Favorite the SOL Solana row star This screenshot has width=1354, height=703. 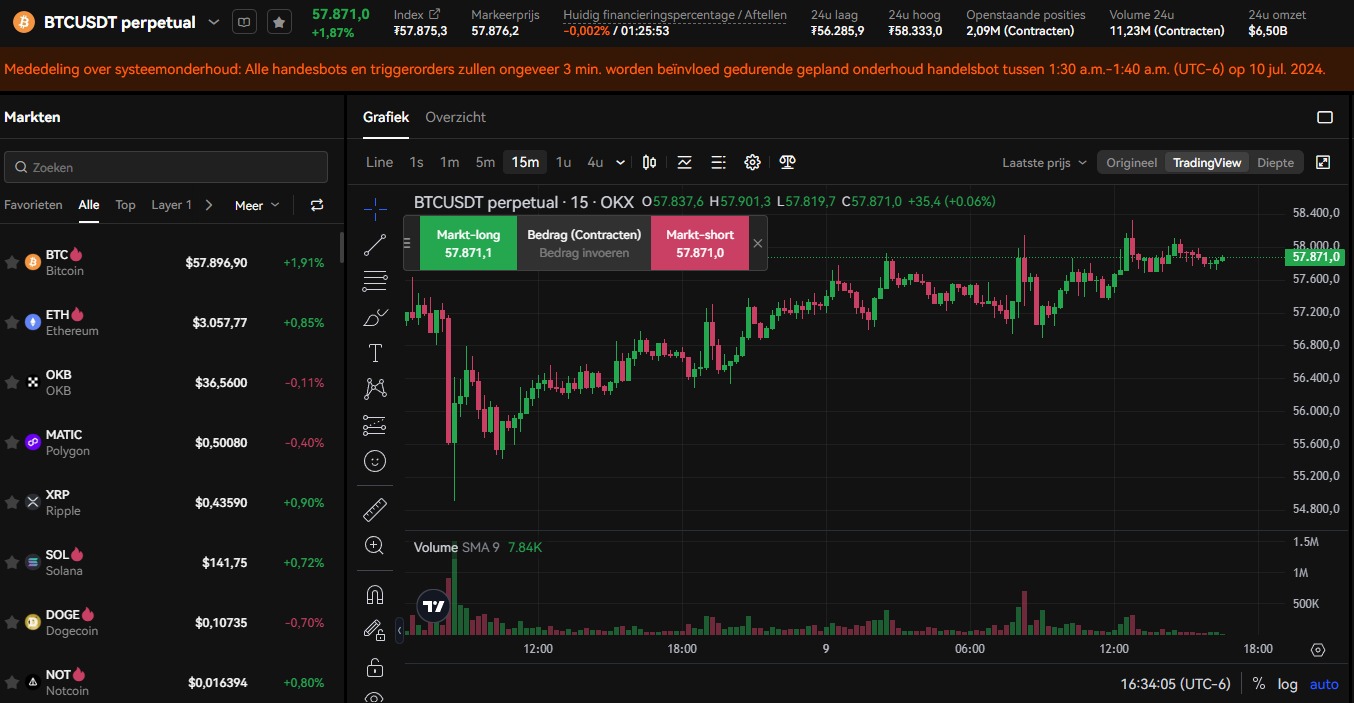click(12, 562)
